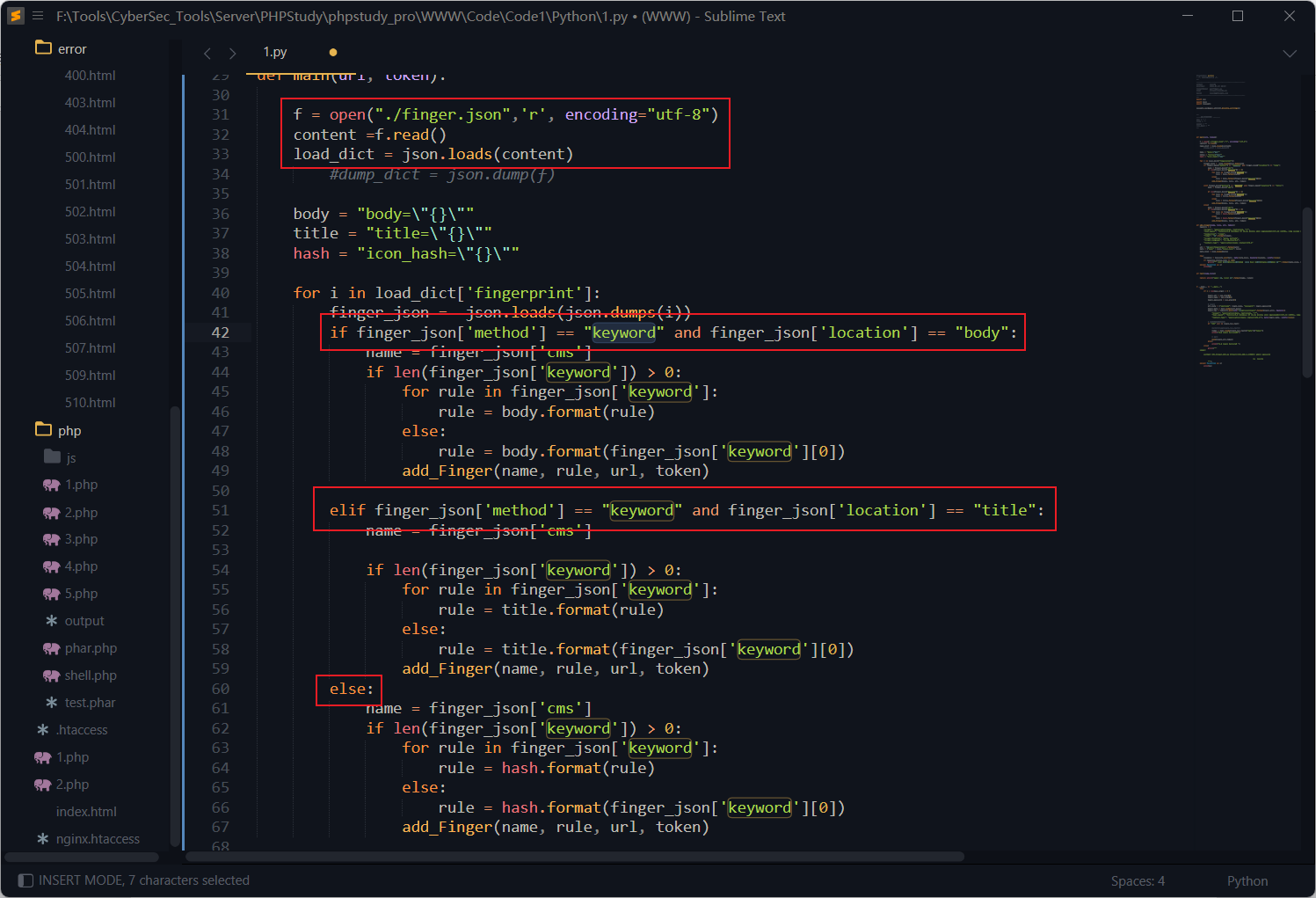The width and height of the screenshot is (1316, 898).
Task: Expand the js folder
Action: click(52, 457)
